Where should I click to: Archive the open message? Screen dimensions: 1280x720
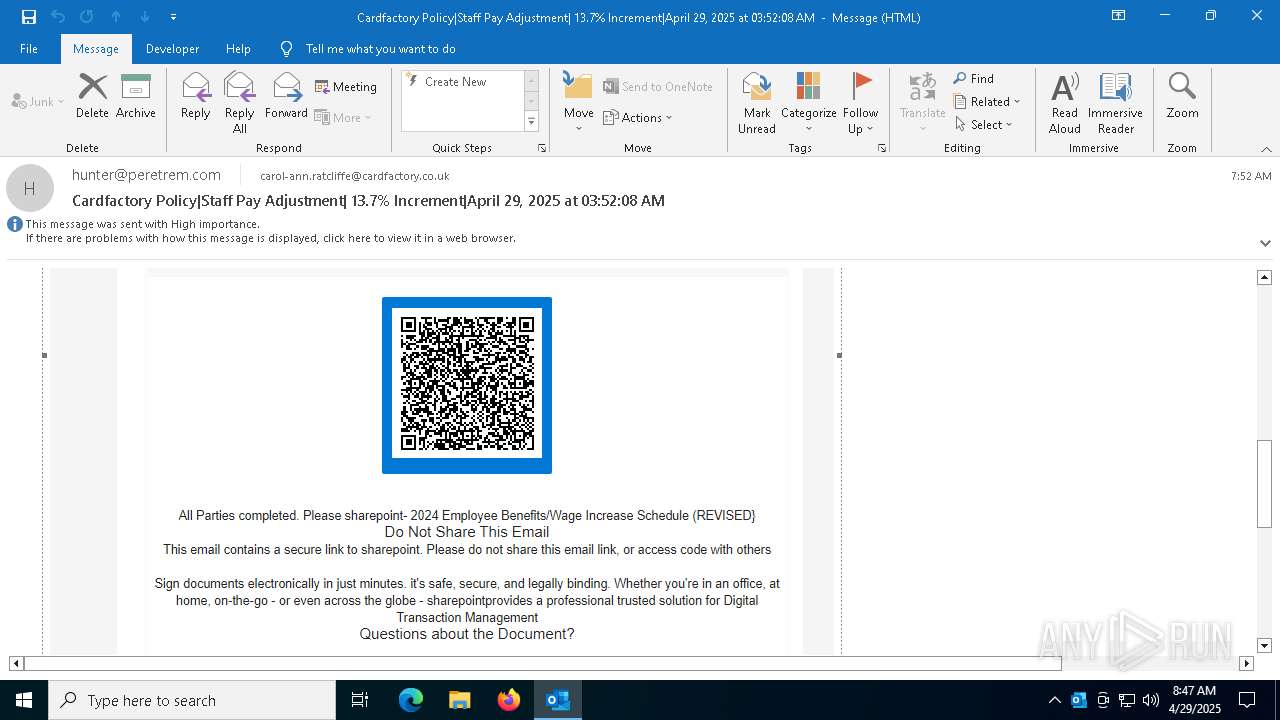click(136, 97)
